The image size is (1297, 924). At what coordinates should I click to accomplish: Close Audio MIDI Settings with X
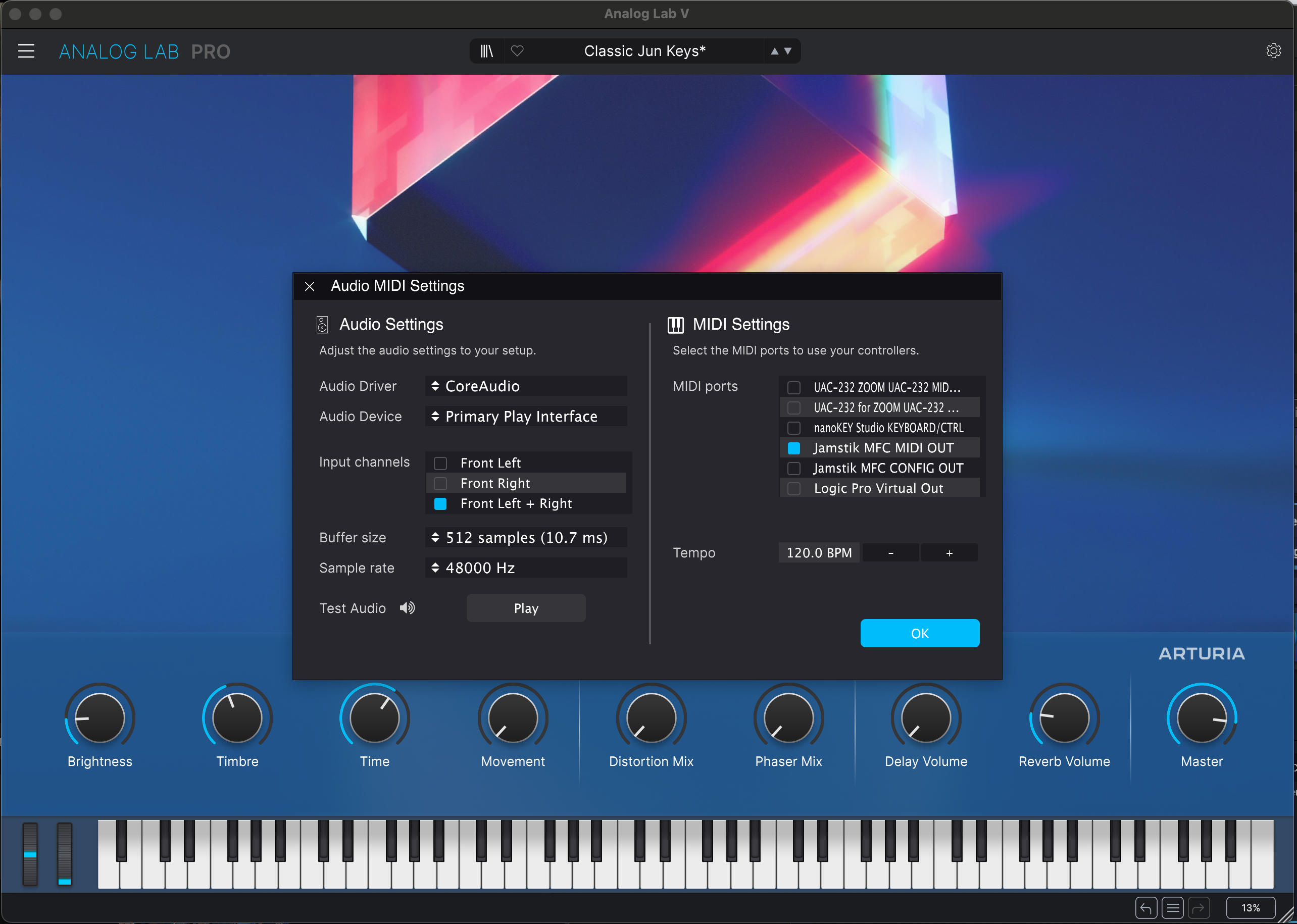click(x=310, y=286)
